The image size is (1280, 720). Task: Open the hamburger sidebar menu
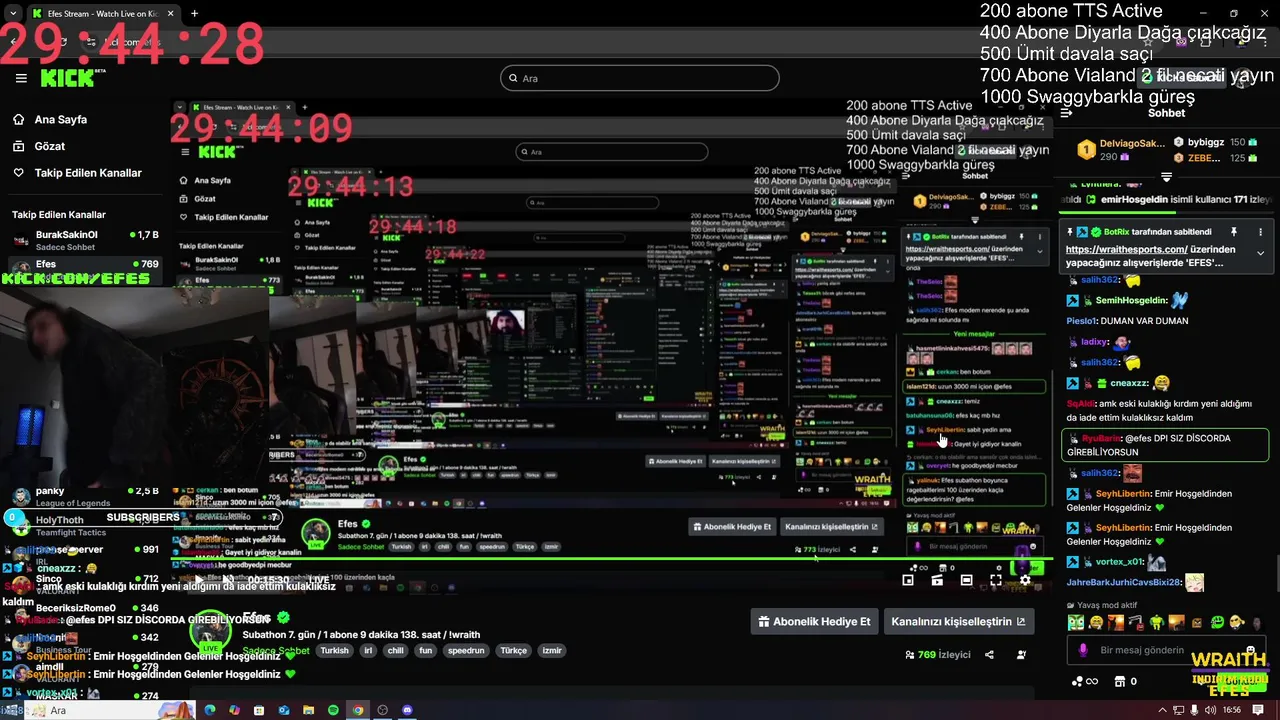21,78
